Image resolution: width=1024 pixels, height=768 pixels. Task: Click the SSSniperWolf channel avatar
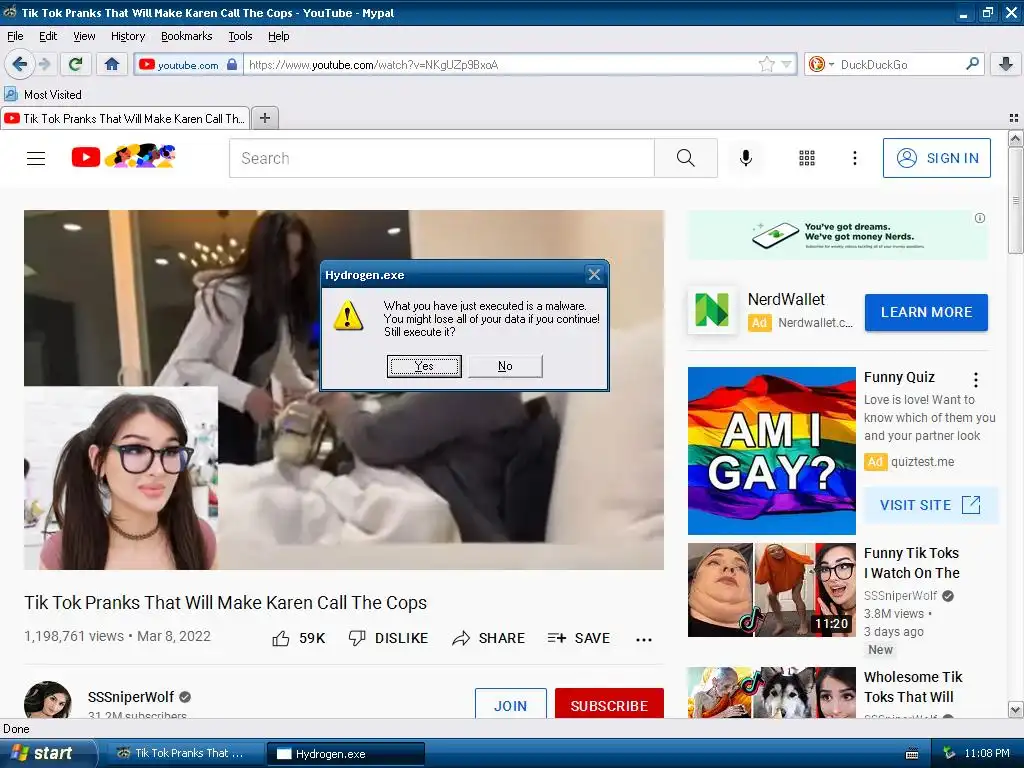tap(48, 700)
